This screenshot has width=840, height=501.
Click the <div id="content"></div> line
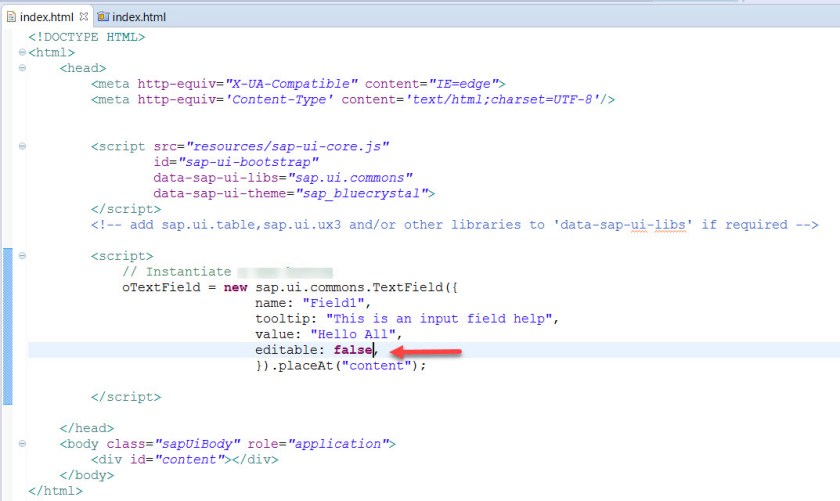(185, 460)
